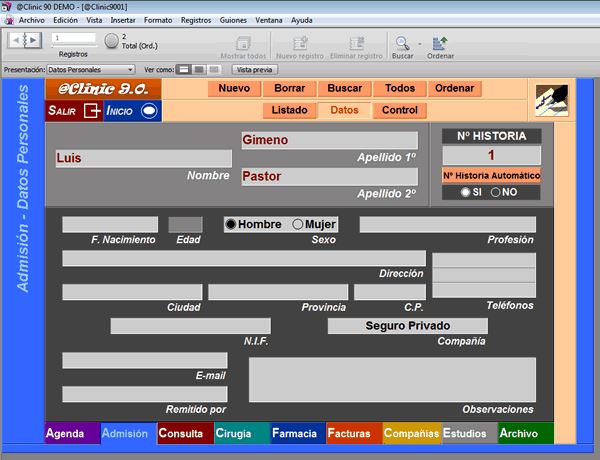This screenshot has width=600, height=460.
Task: Click the Buscar magnifier toolbar icon
Action: [x=402, y=43]
